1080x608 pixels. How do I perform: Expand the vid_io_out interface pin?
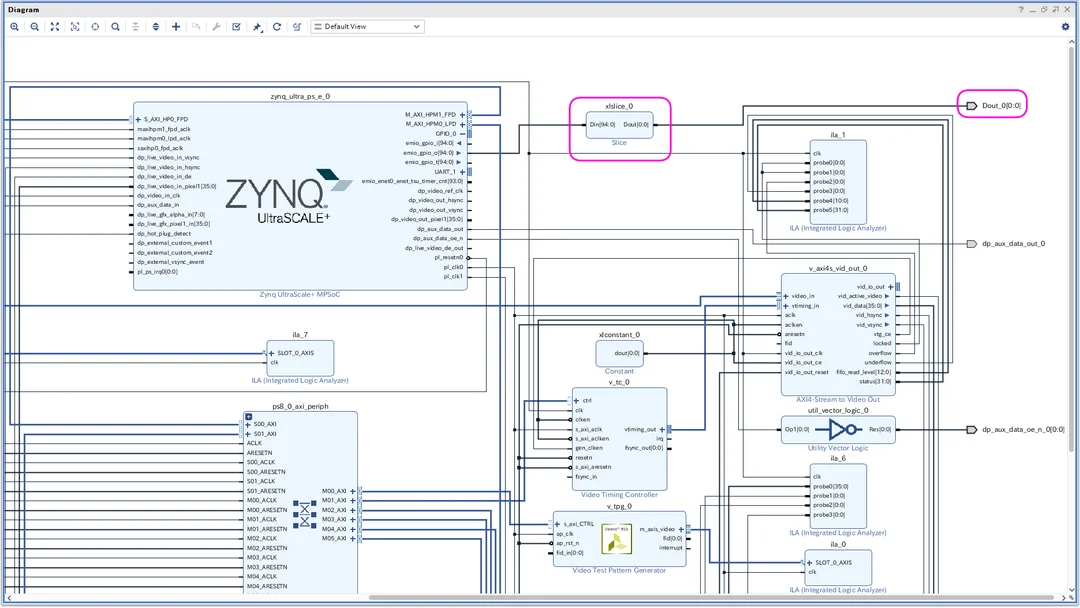pos(891,286)
